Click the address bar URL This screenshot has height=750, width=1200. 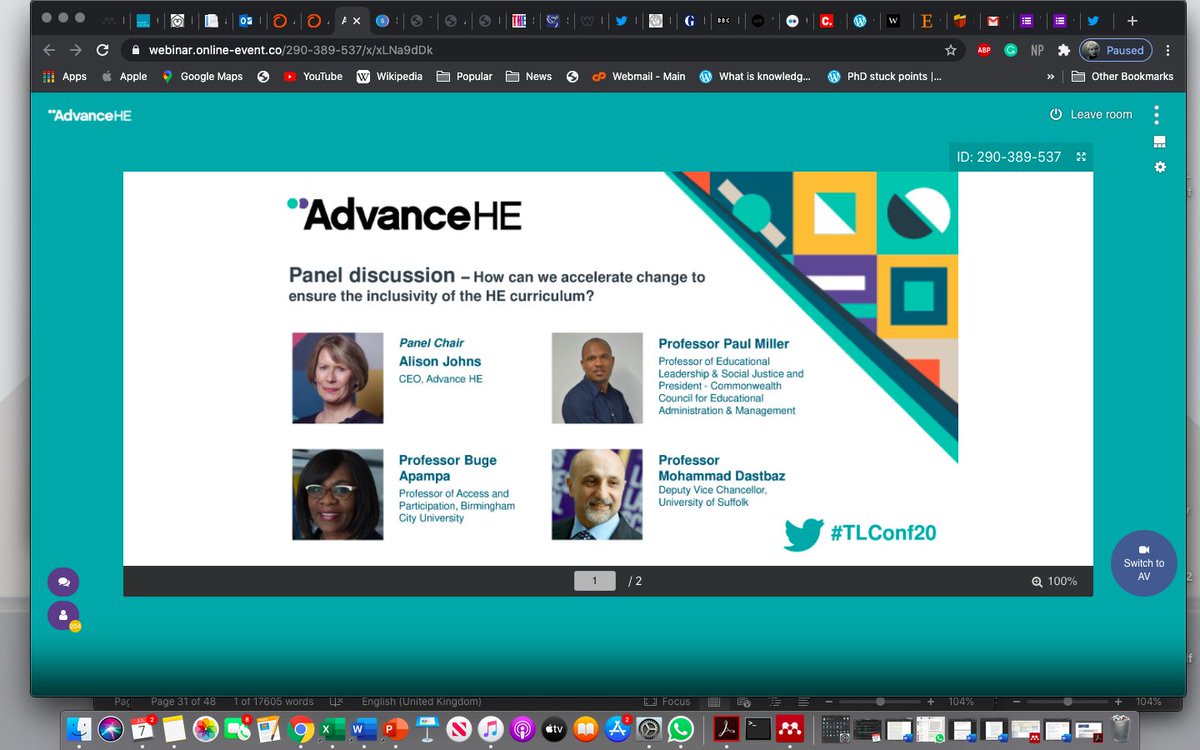click(x=290, y=49)
